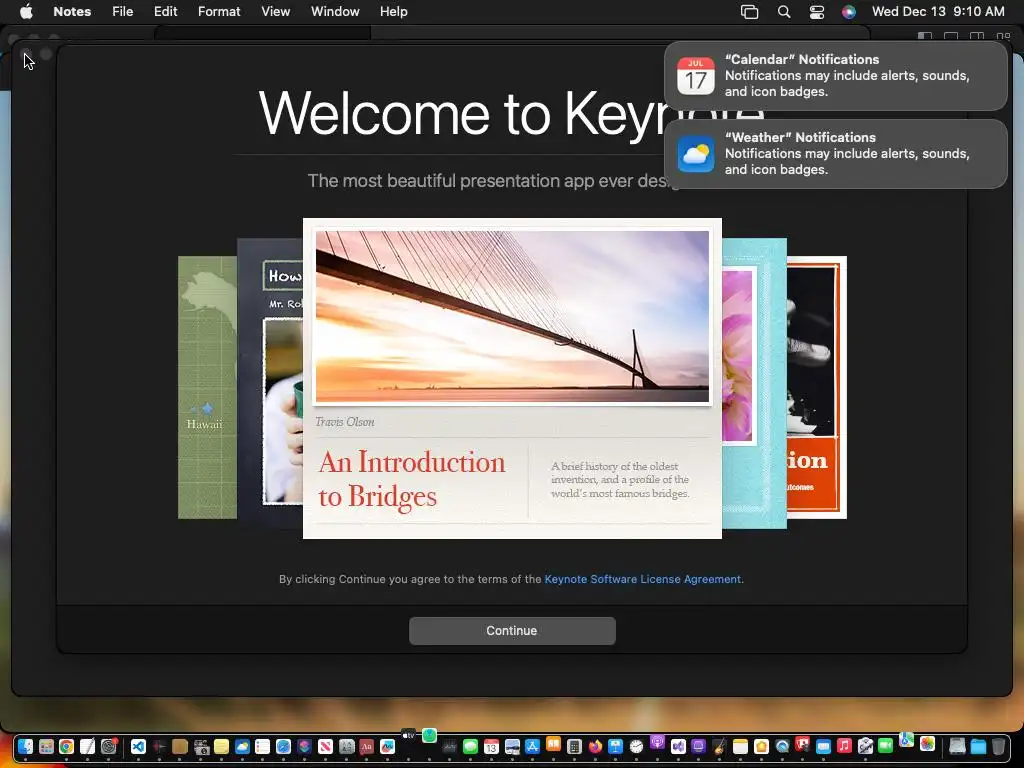Open the View menu

pos(275,11)
